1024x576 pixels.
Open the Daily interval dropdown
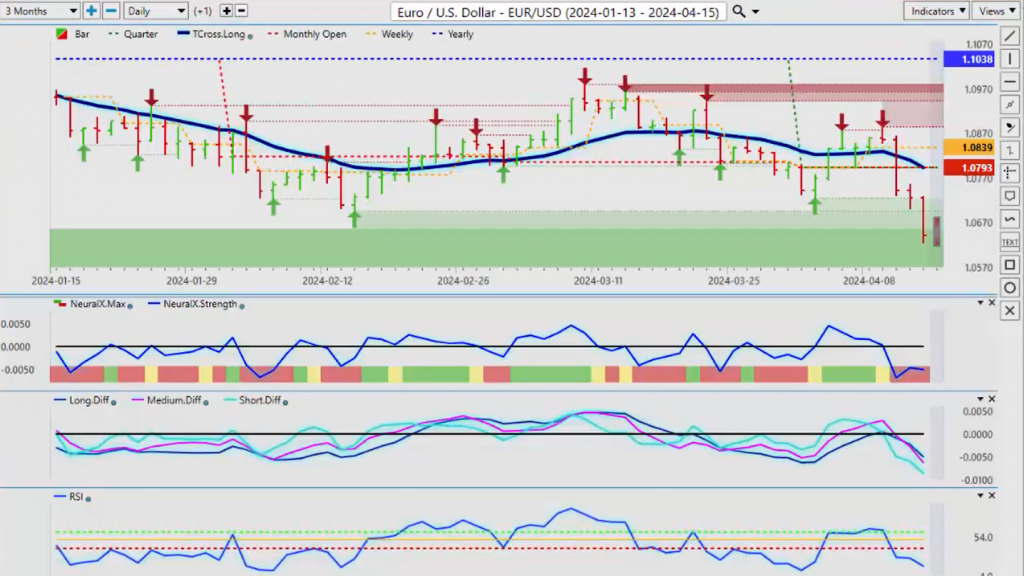click(155, 11)
